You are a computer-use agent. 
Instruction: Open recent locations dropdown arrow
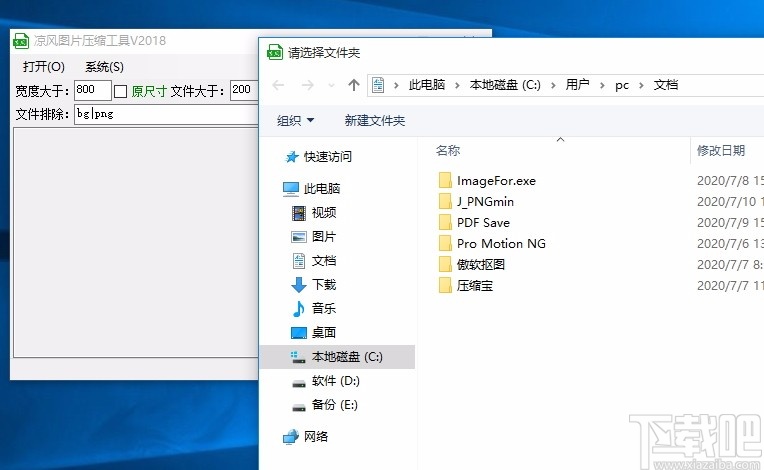(331, 86)
